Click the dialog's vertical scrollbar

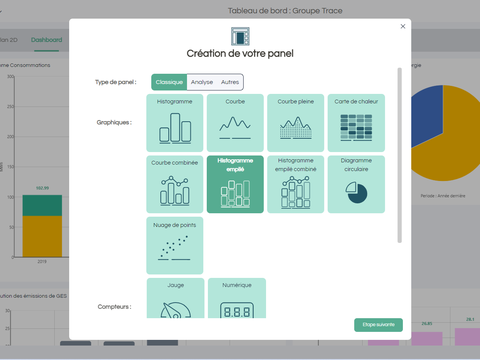[x=399, y=155]
